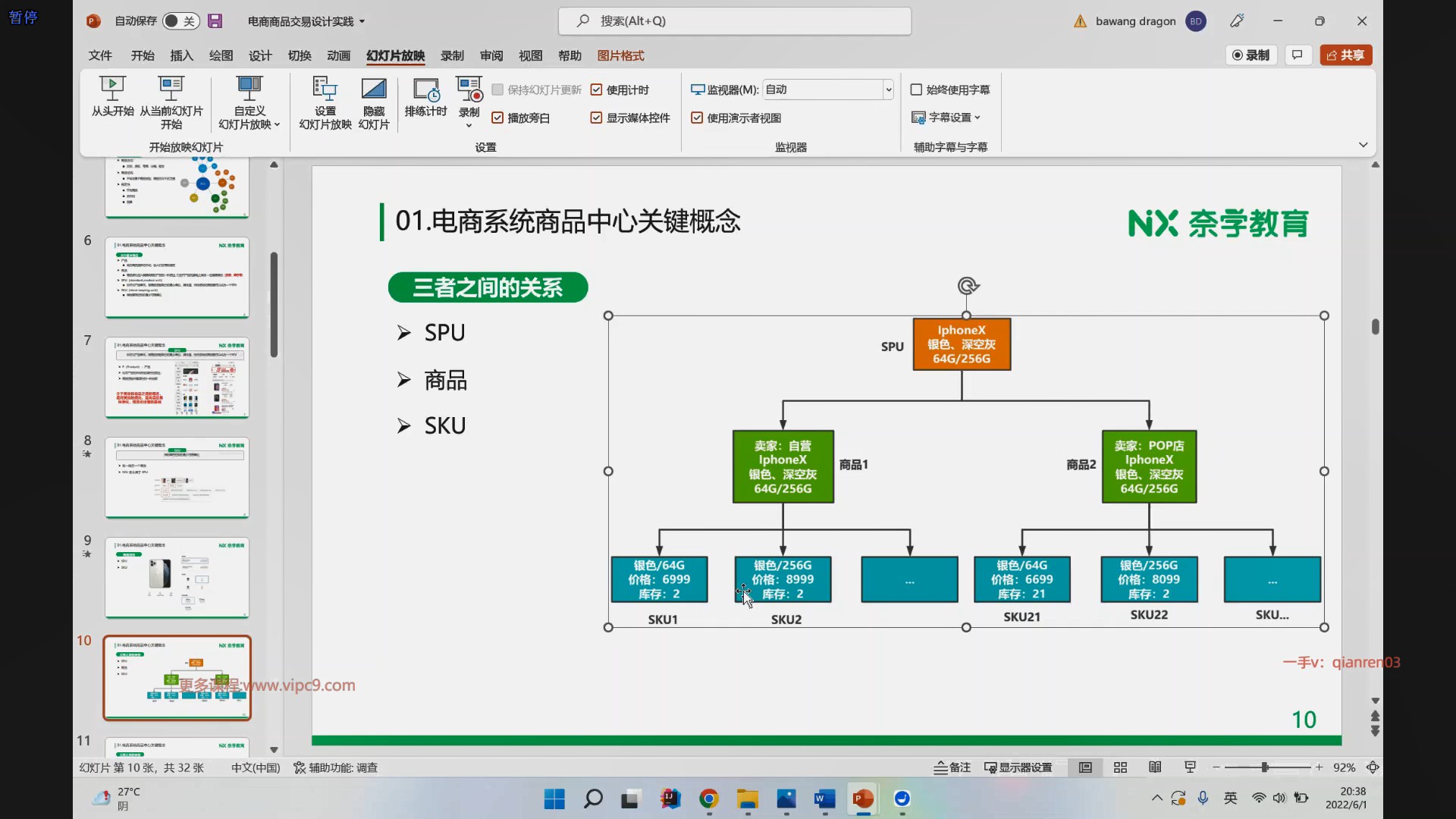Click the save icon in title bar
This screenshot has height=819, width=1456.
point(215,21)
